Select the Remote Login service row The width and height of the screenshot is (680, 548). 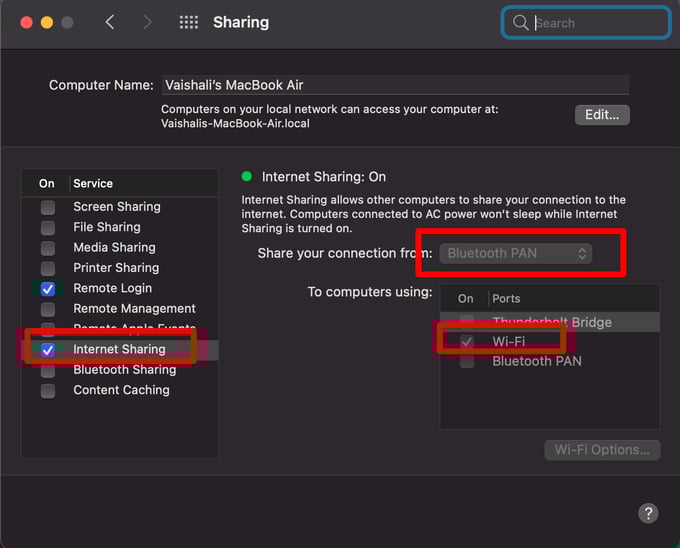click(x=120, y=288)
